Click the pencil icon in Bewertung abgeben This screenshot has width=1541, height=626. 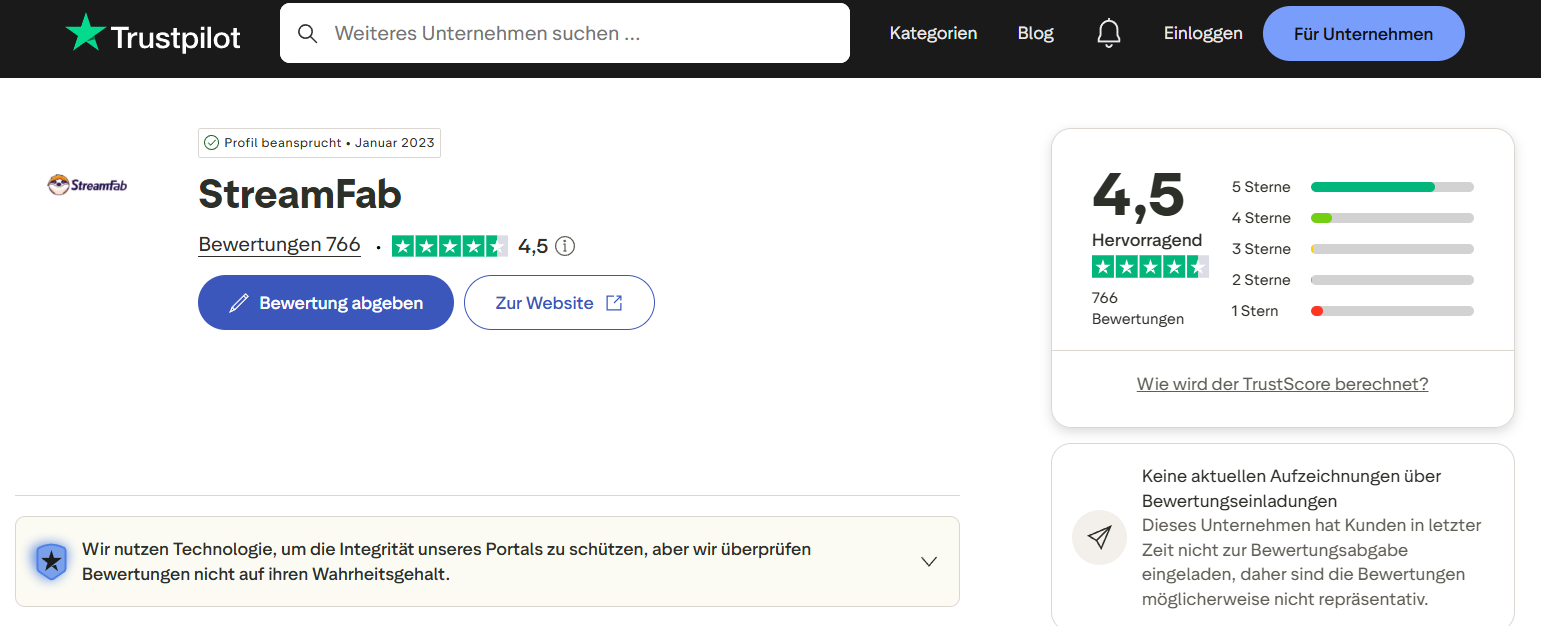point(239,303)
